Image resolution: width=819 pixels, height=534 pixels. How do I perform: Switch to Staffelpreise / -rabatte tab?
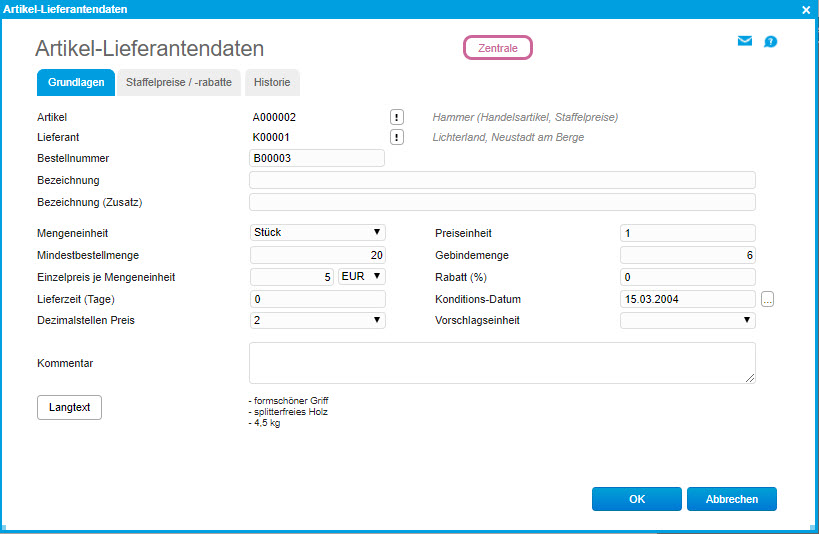click(179, 82)
